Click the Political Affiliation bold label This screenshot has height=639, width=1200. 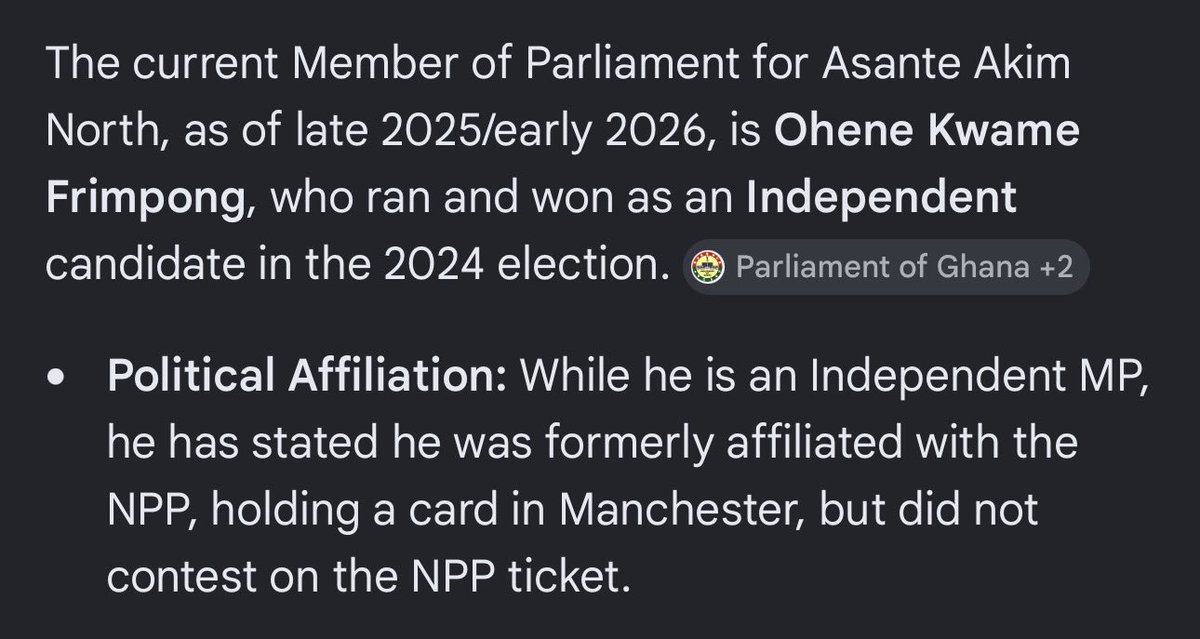[308, 376]
